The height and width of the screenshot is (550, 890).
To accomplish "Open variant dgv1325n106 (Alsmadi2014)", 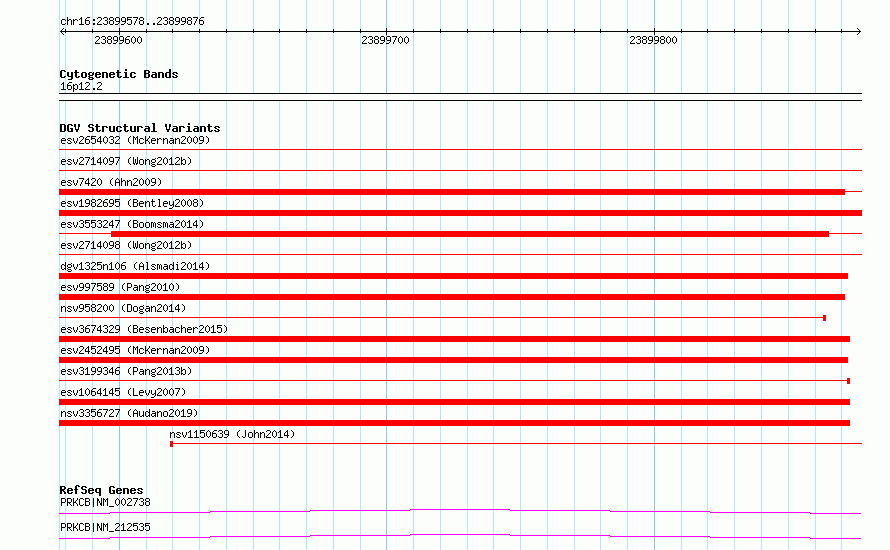I will coord(135,266).
